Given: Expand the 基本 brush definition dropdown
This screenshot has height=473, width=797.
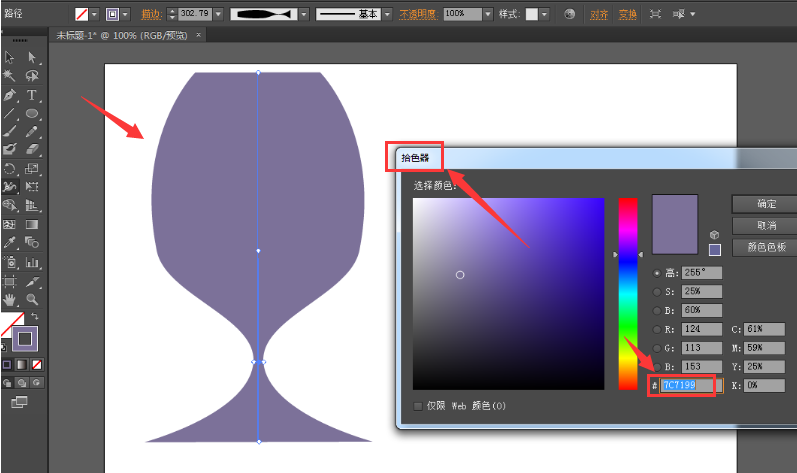Looking at the screenshot, I should point(387,15).
